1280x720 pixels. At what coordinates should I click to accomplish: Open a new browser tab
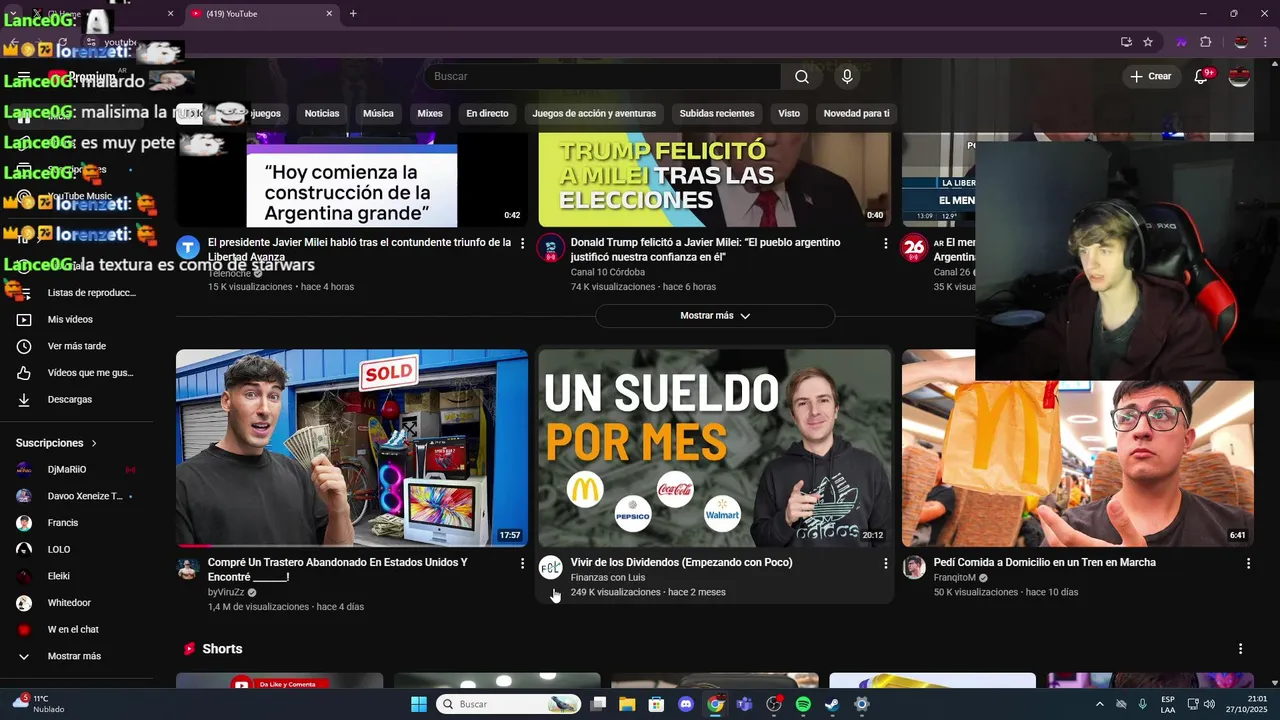(353, 14)
